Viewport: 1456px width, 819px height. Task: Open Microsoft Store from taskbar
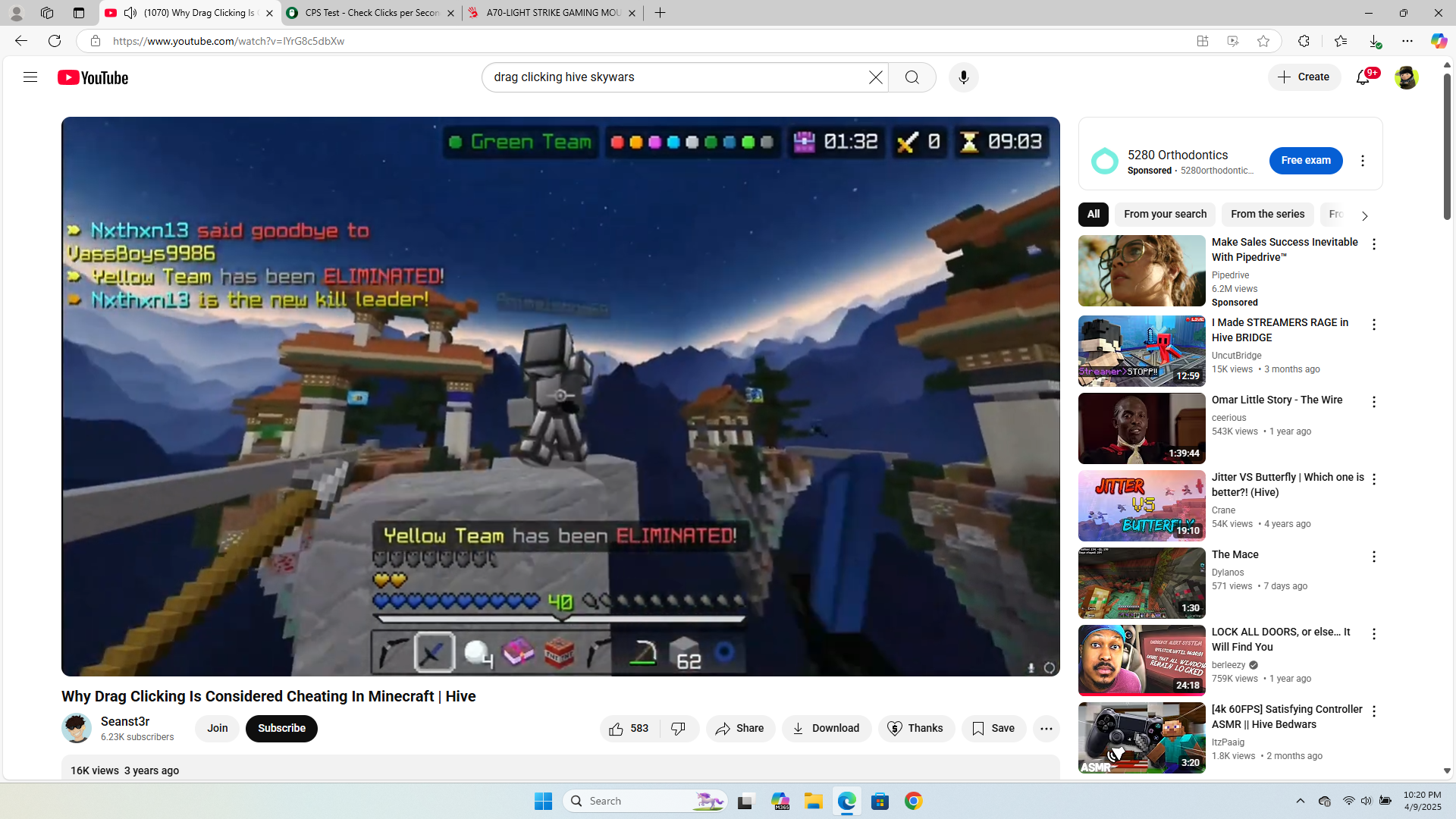point(880,802)
